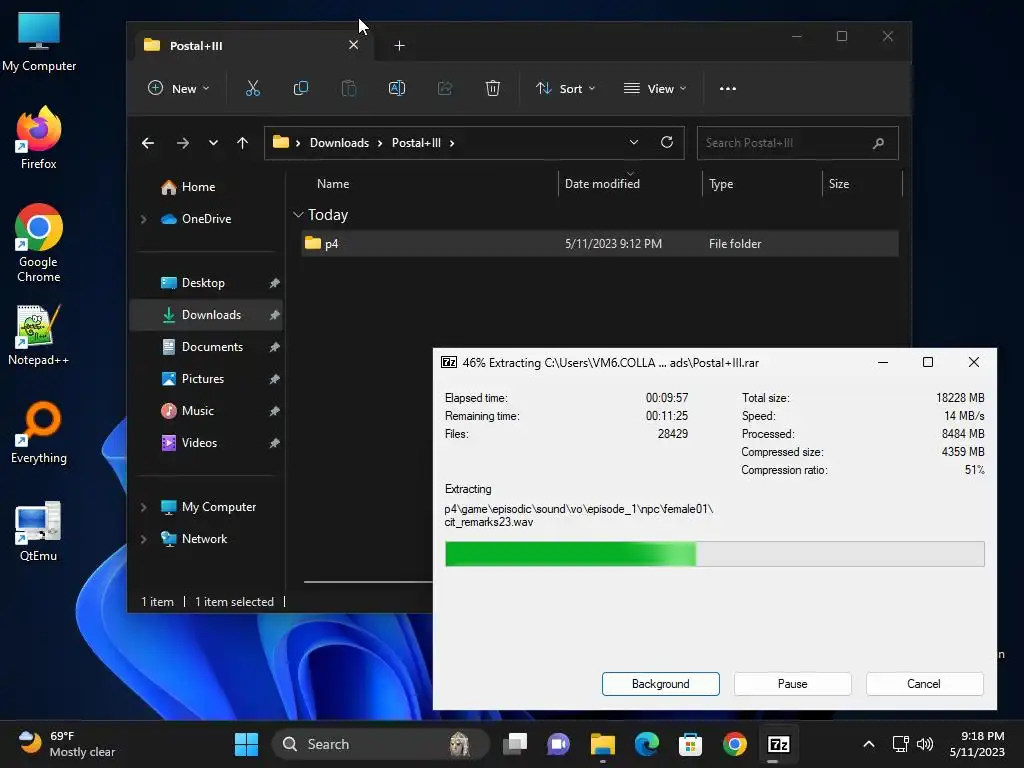Image resolution: width=1024 pixels, height=768 pixels.
Task: Open QtEmu desktop shortcut
Action: tap(39, 532)
